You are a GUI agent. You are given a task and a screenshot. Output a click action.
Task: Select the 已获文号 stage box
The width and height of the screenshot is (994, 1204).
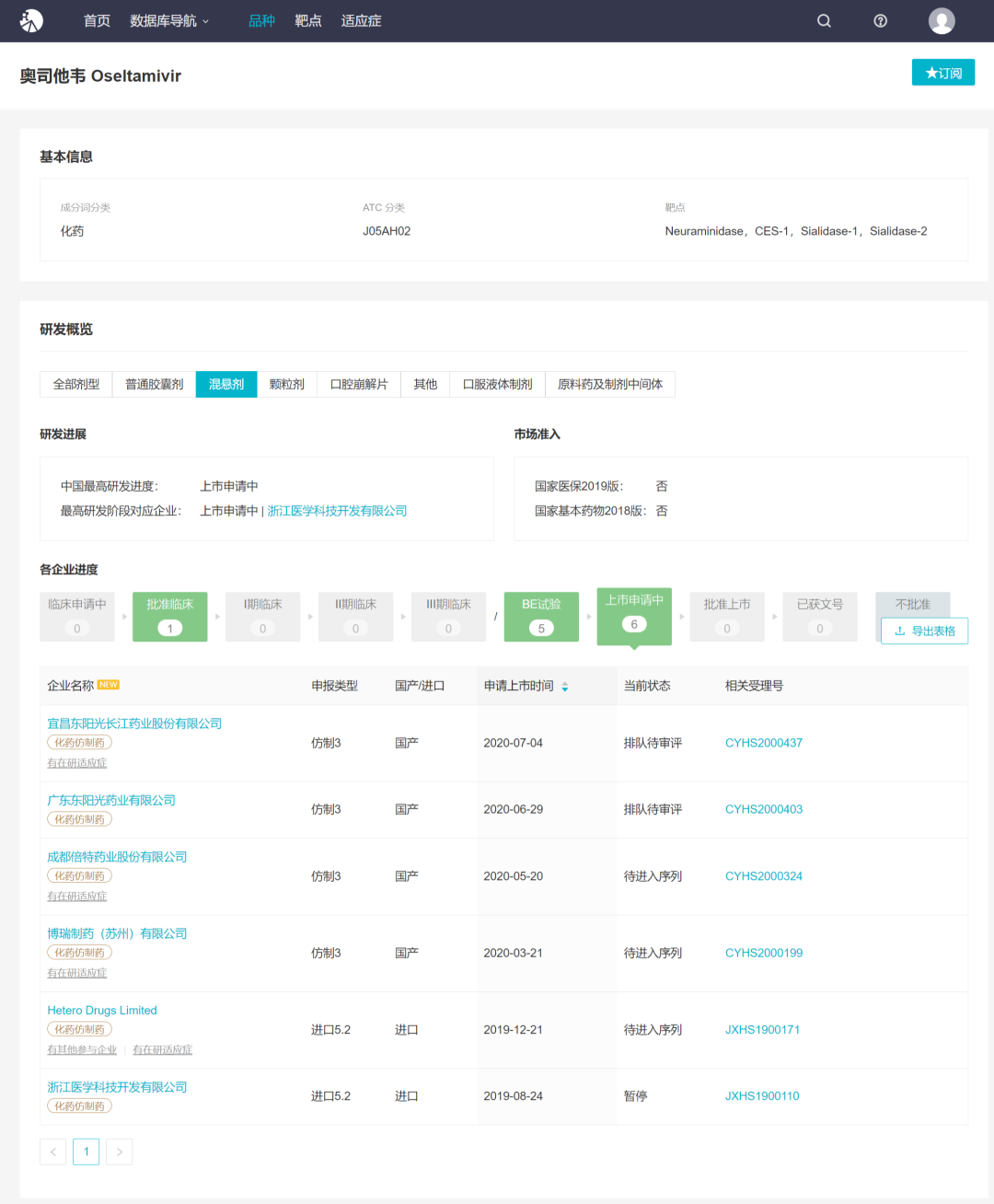click(x=820, y=617)
